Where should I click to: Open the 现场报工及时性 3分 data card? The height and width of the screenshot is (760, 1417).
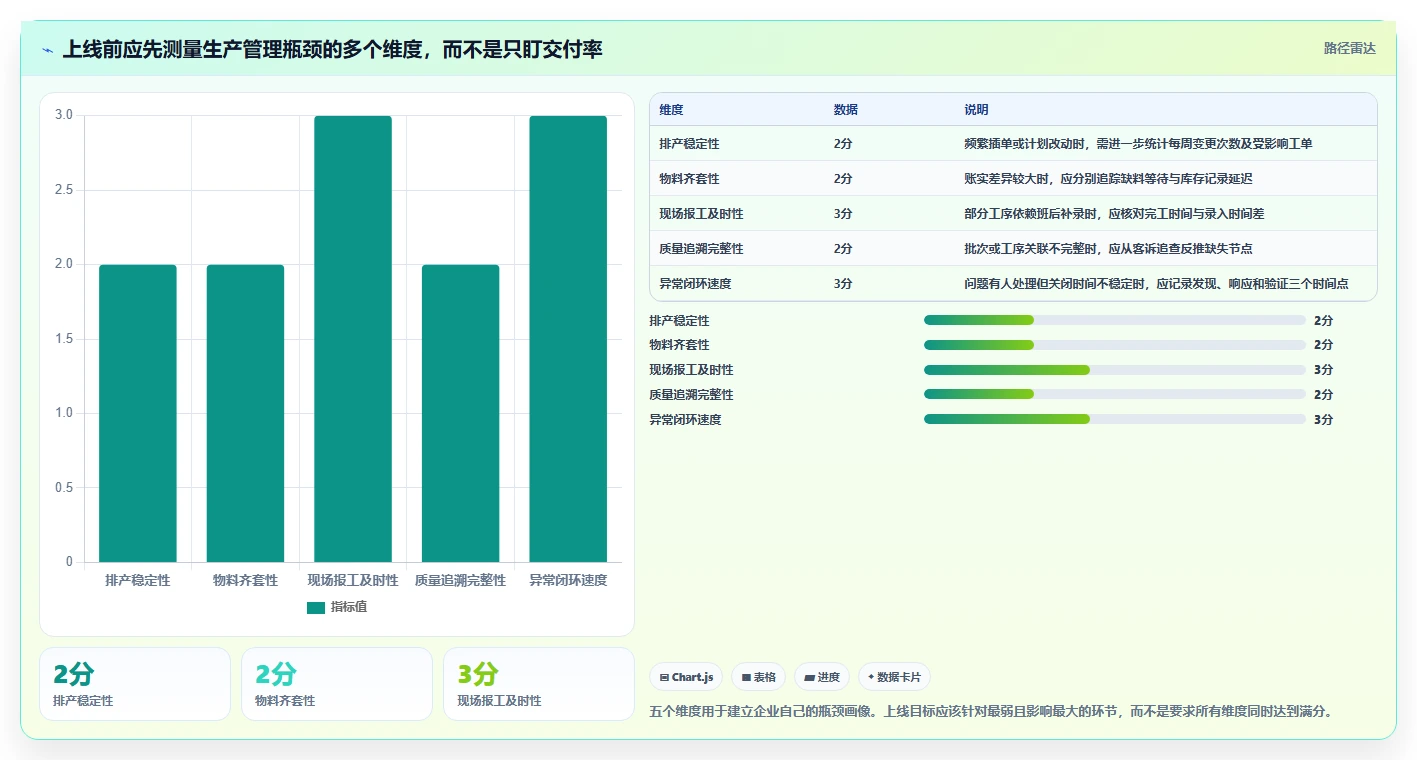(539, 684)
